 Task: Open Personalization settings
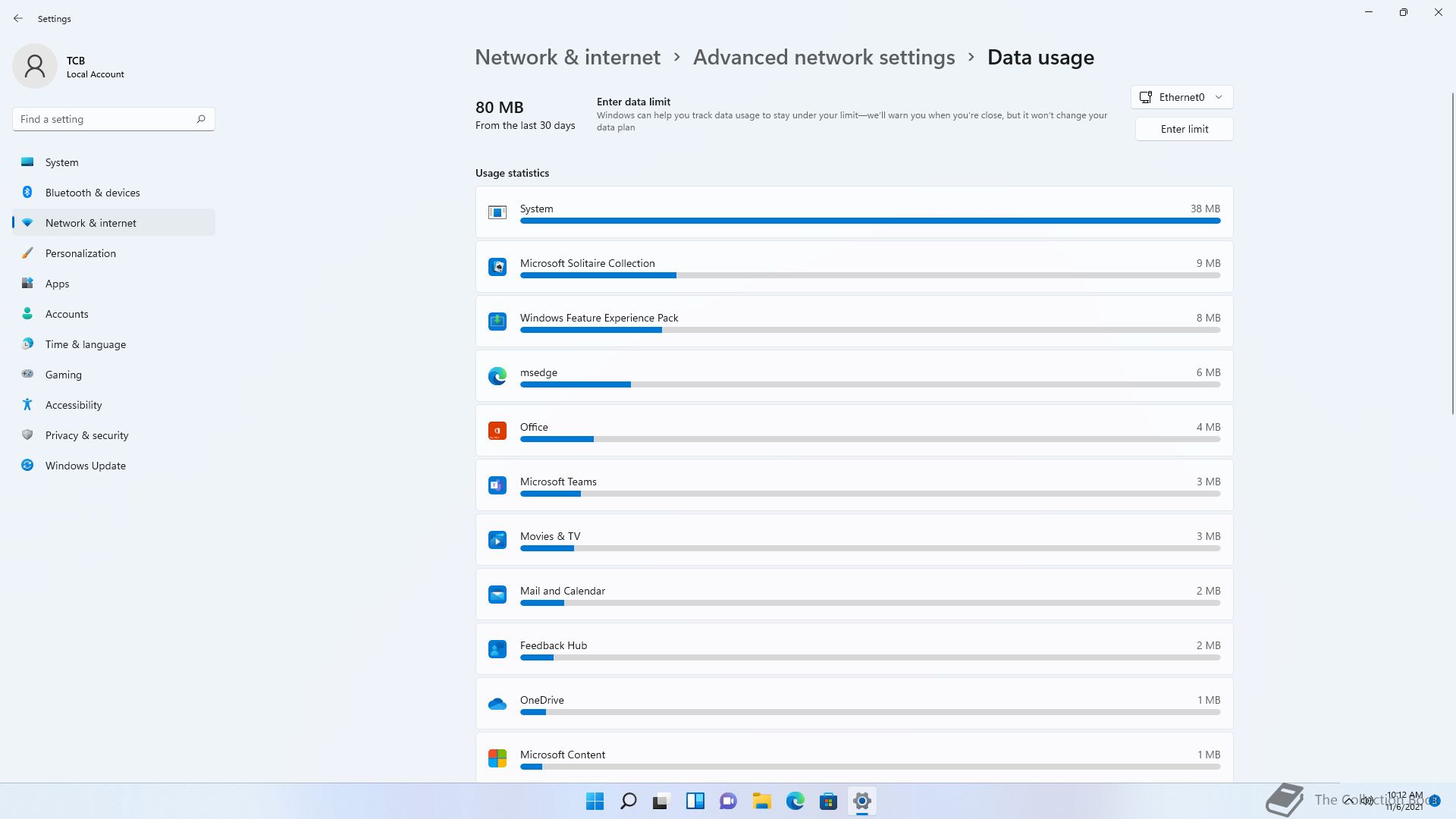[x=114, y=253]
